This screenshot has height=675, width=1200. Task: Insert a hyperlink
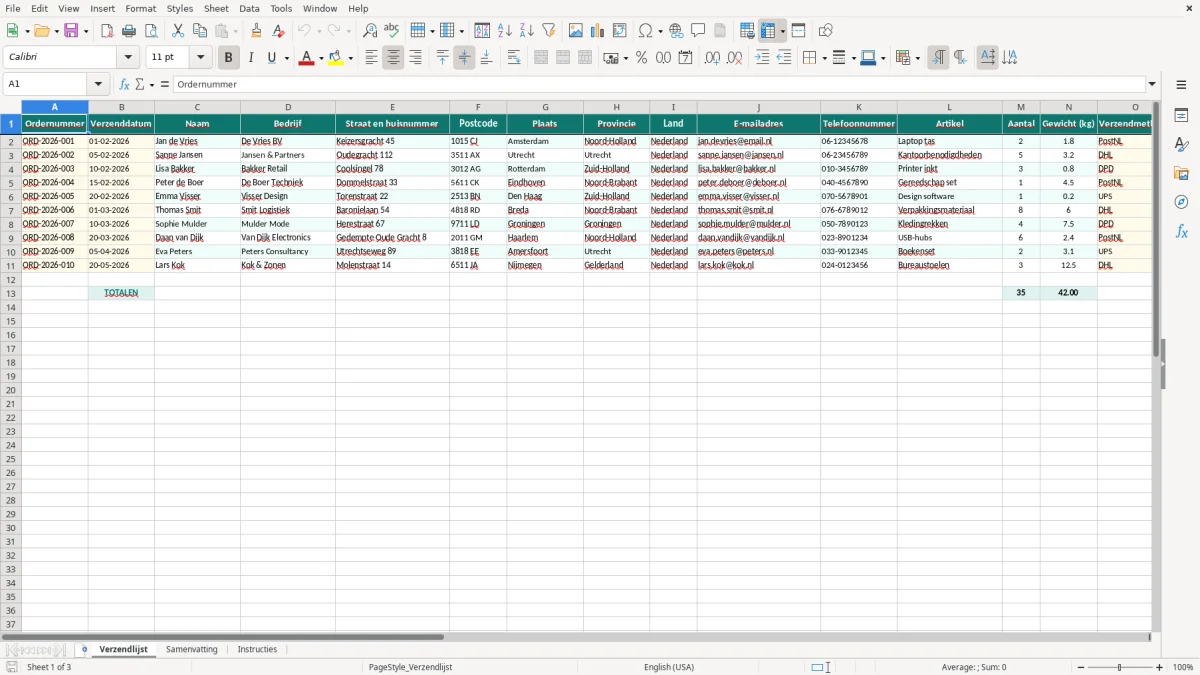677,31
